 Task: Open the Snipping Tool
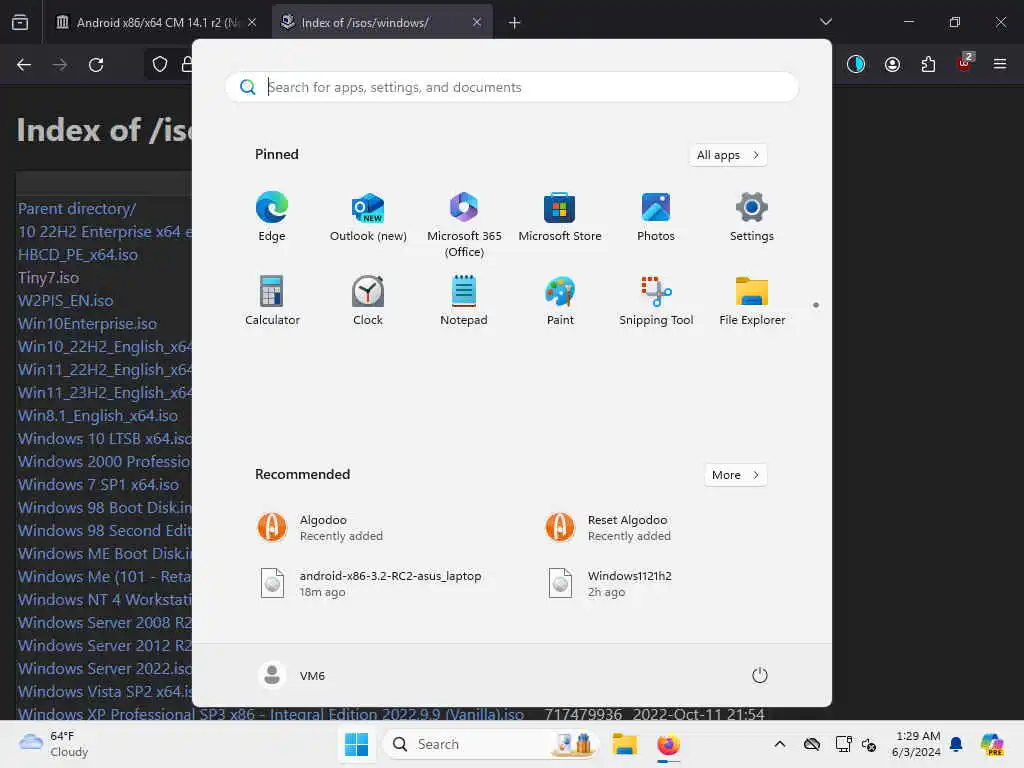tap(656, 301)
